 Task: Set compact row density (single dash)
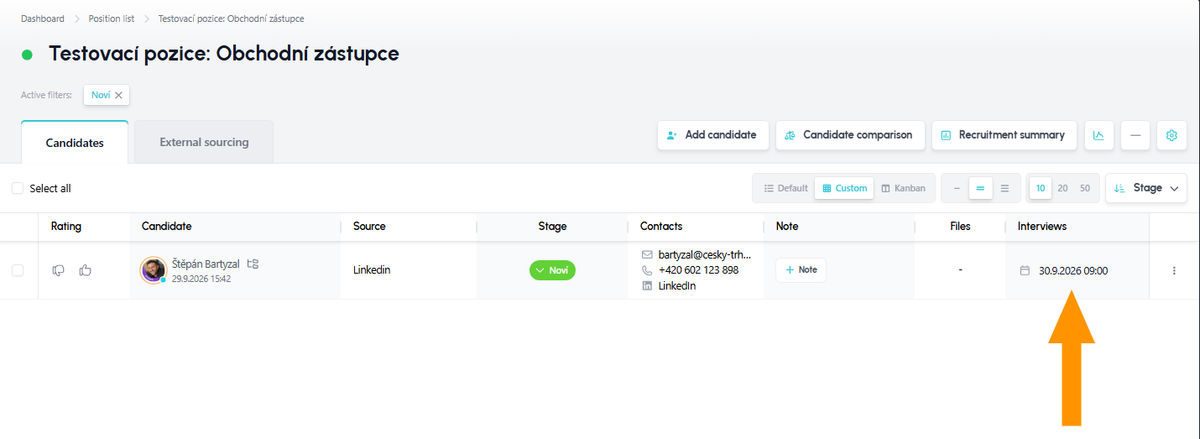tap(957, 188)
